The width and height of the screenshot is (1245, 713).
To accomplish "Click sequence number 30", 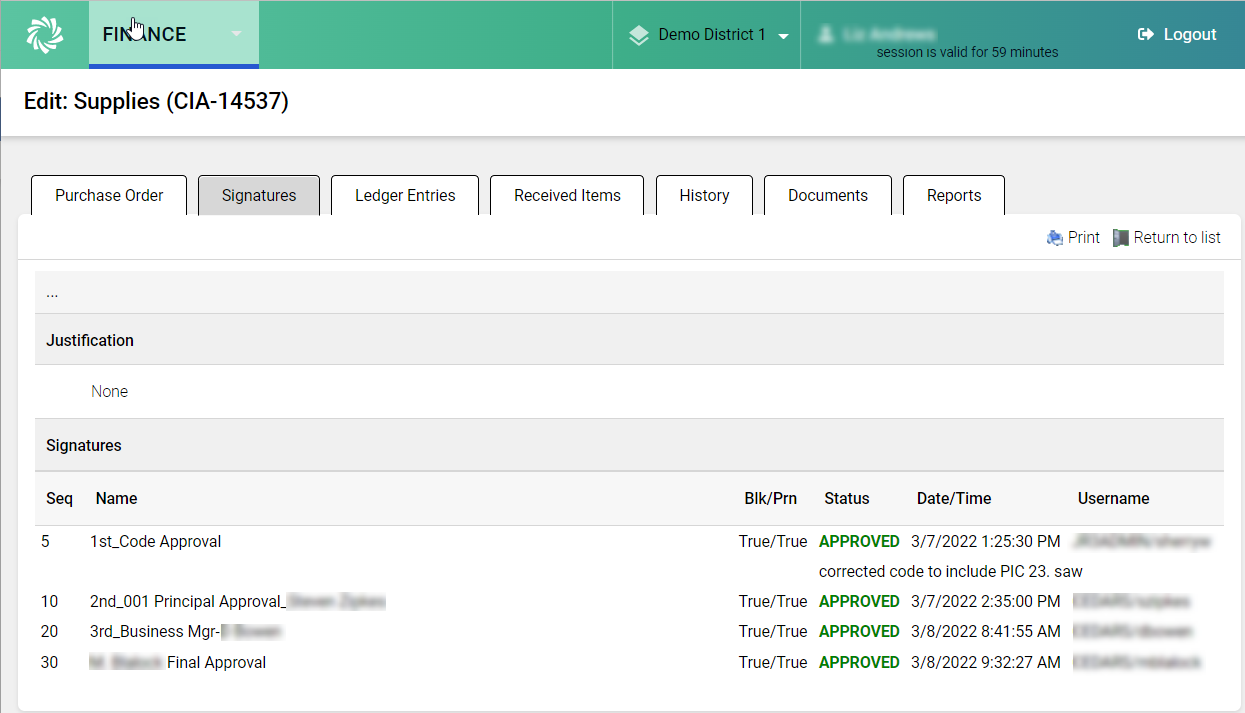I will pyautogui.click(x=50, y=662).
